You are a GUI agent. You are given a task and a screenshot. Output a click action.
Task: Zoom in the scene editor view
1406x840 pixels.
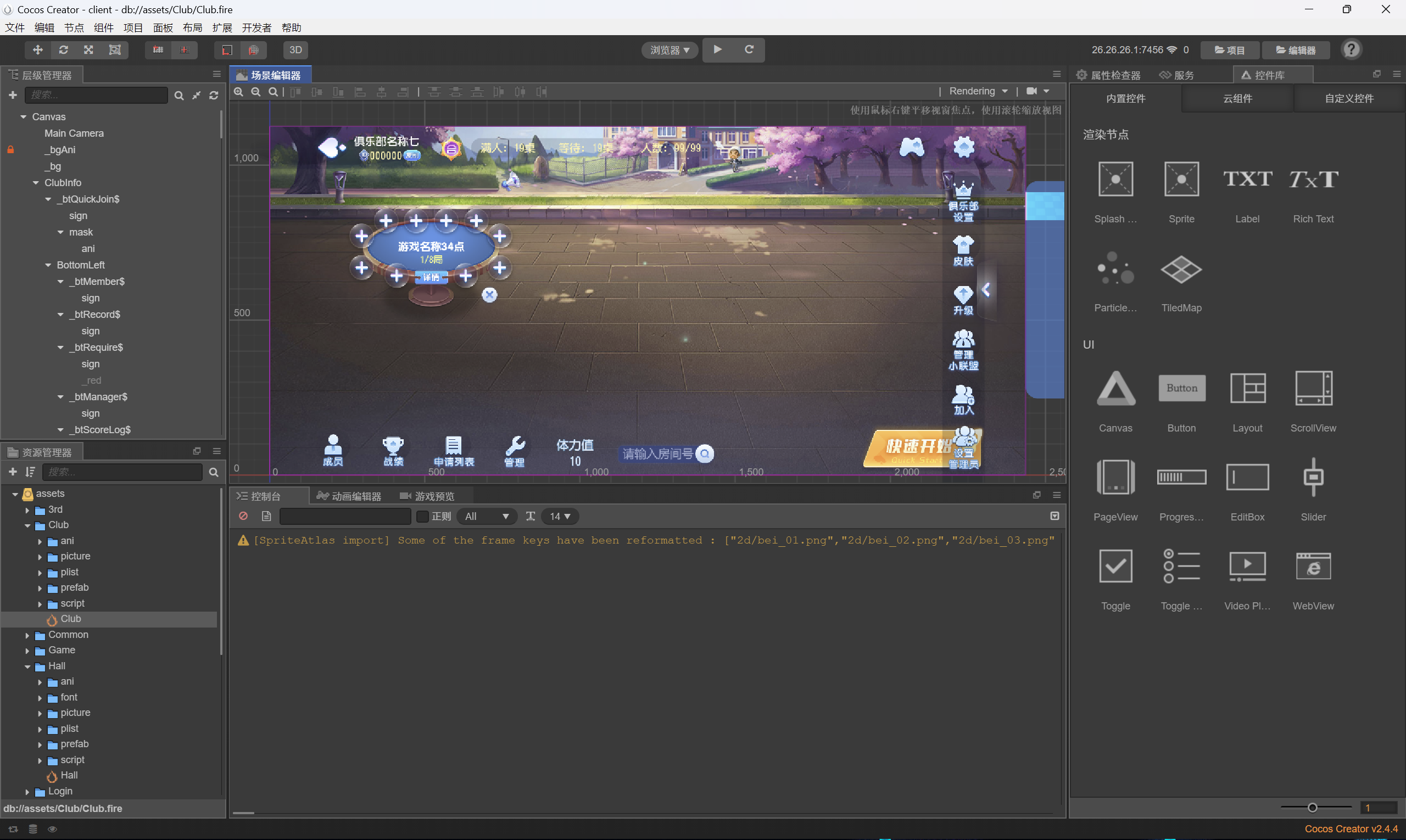(239, 92)
